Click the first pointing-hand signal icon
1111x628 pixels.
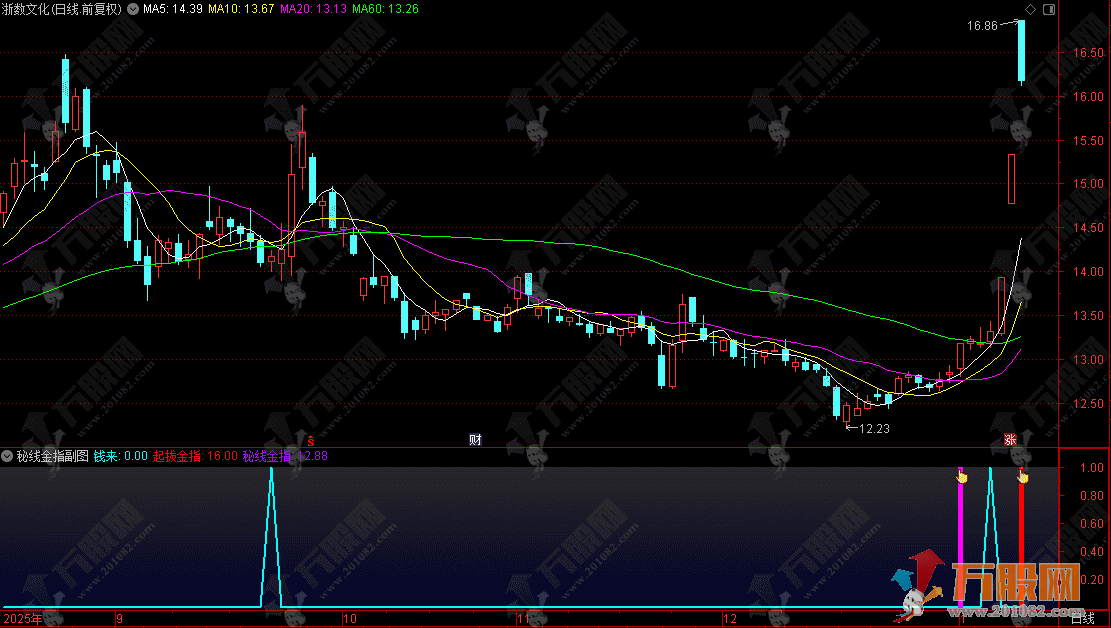pos(962,476)
